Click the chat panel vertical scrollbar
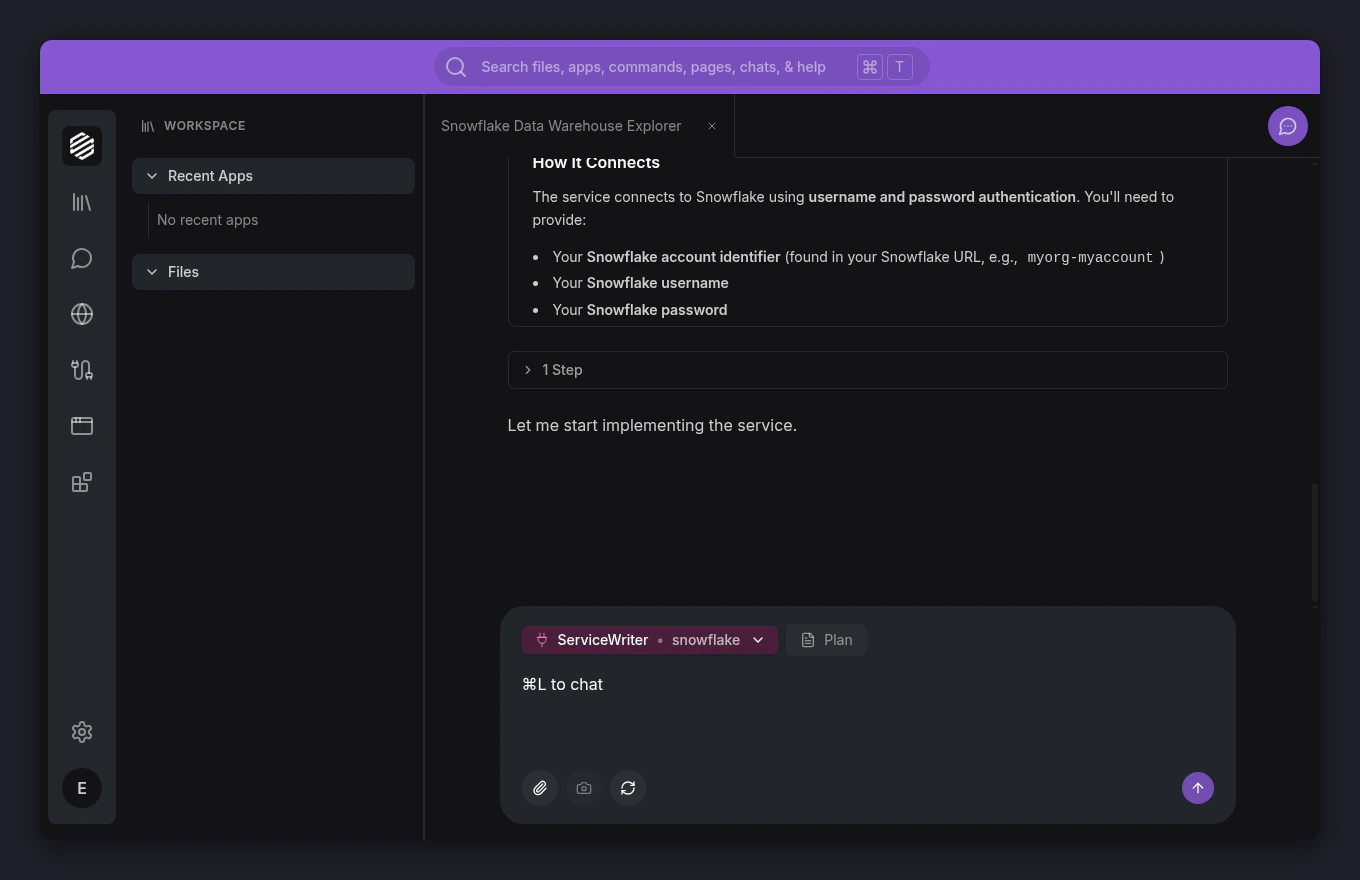Screen dimensions: 1360x880 pos(1314,542)
